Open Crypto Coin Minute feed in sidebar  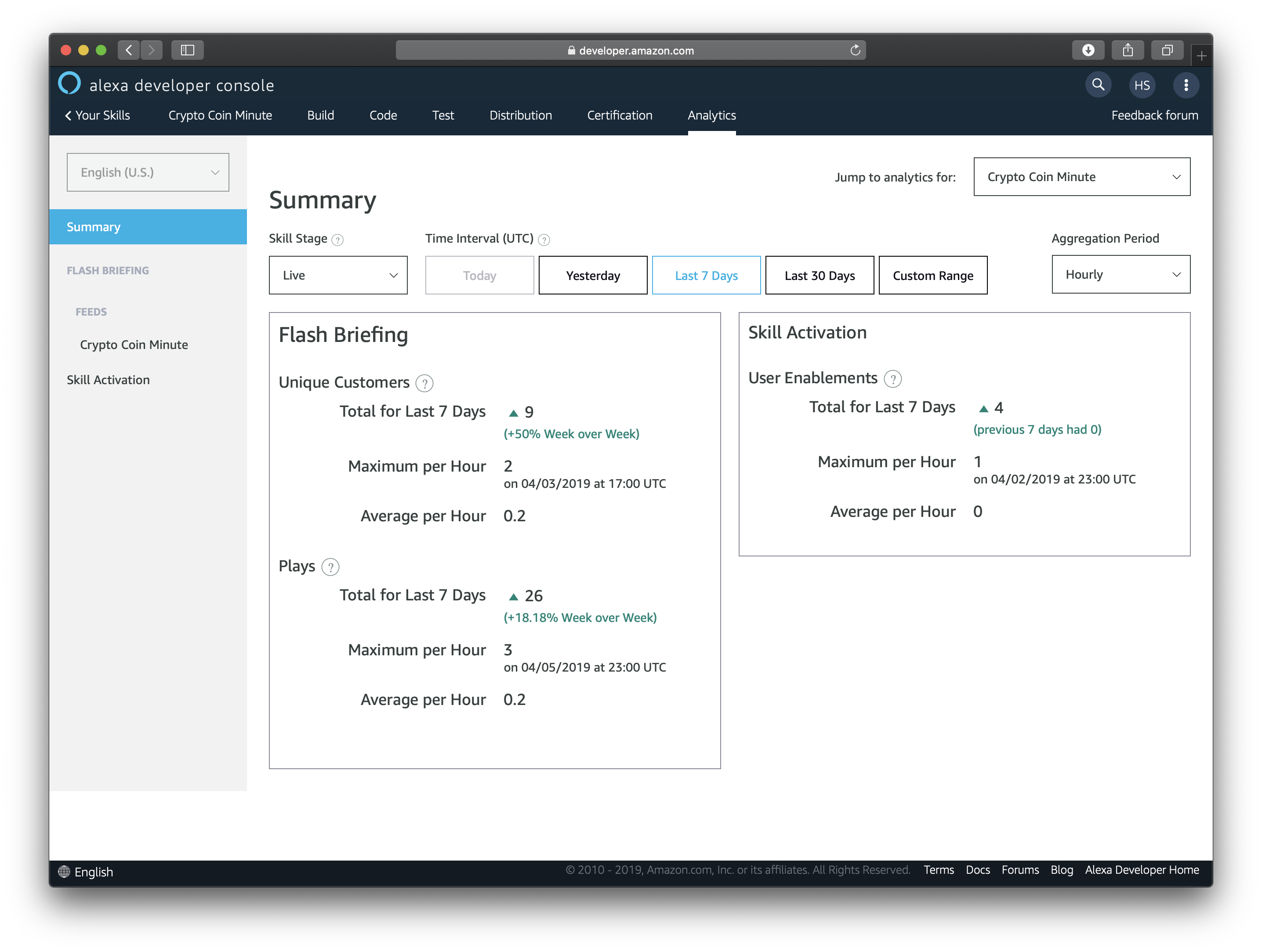(134, 345)
